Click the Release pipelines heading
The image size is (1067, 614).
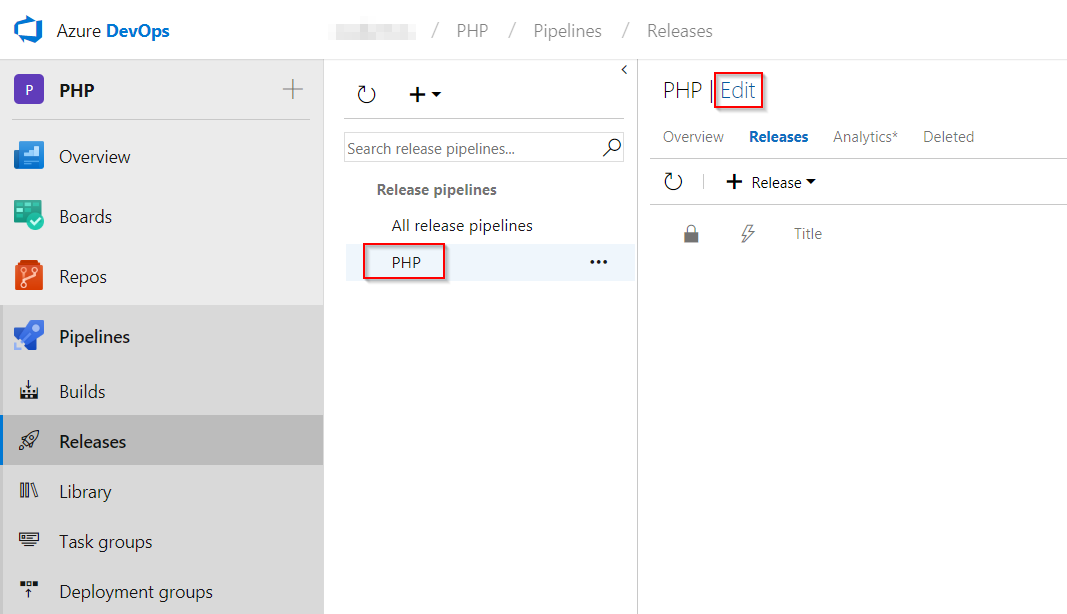[437, 189]
